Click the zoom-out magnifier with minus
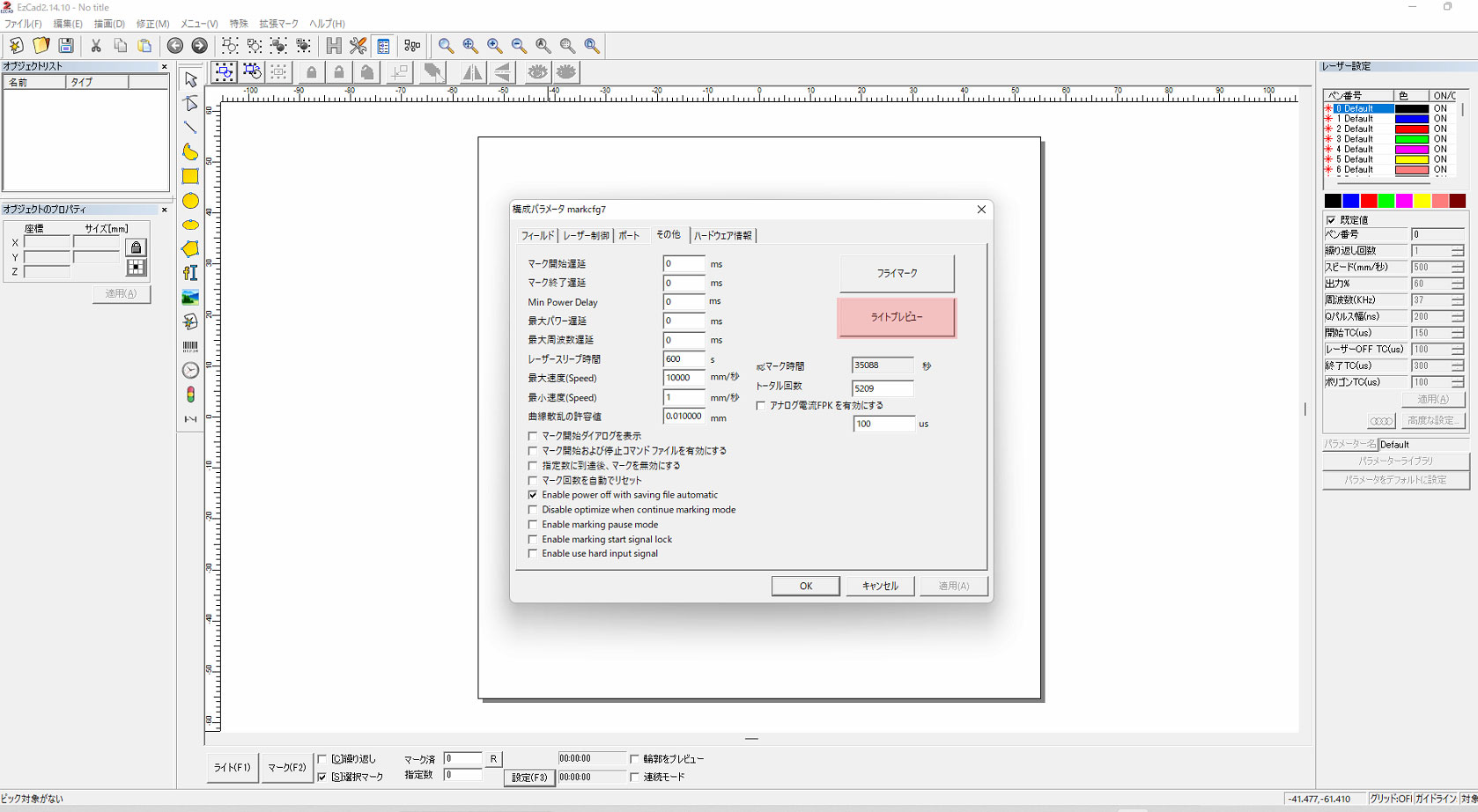The height and width of the screenshot is (812, 1478). (x=520, y=46)
